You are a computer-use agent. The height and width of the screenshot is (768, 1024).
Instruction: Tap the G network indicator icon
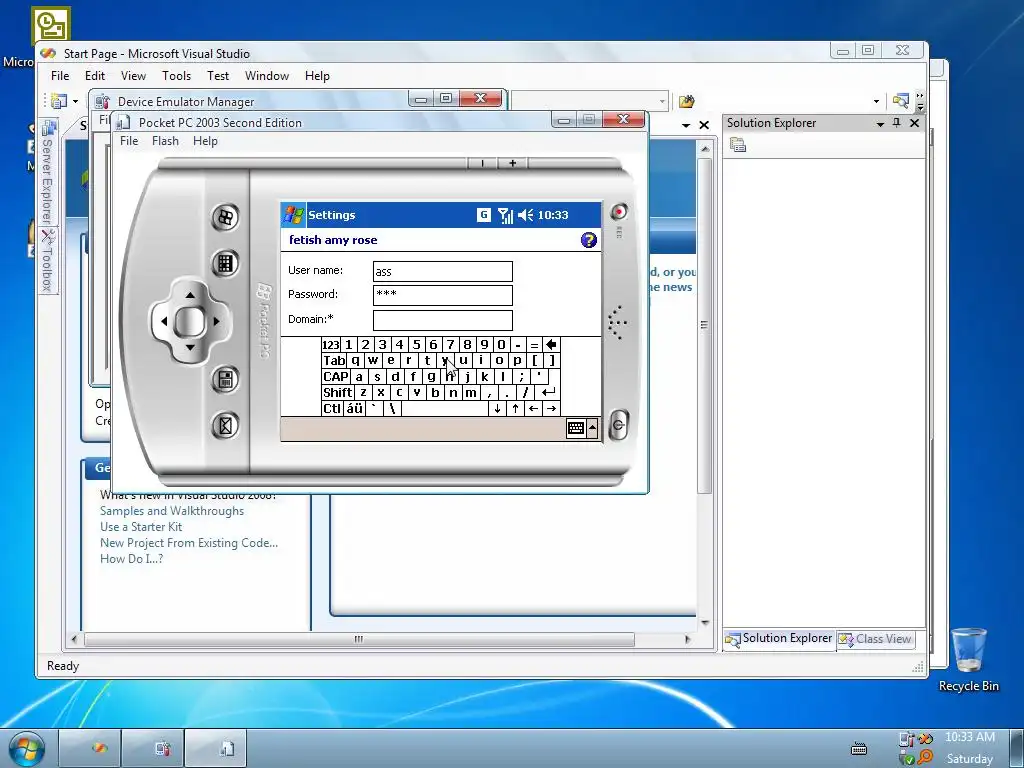[483, 215]
